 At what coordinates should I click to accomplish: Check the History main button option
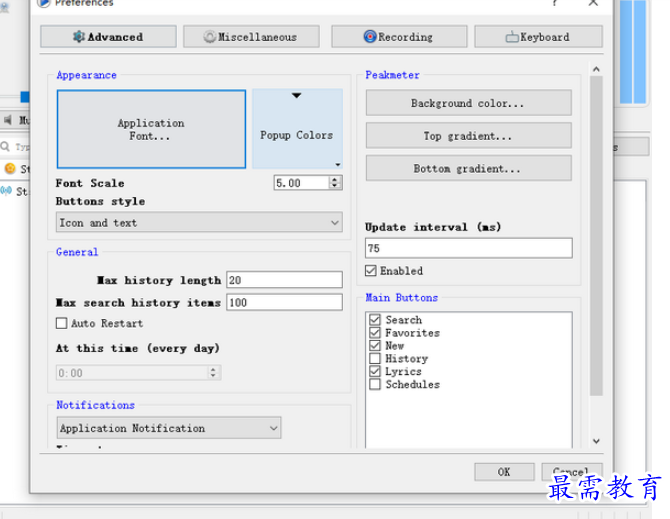click(375, 358)
